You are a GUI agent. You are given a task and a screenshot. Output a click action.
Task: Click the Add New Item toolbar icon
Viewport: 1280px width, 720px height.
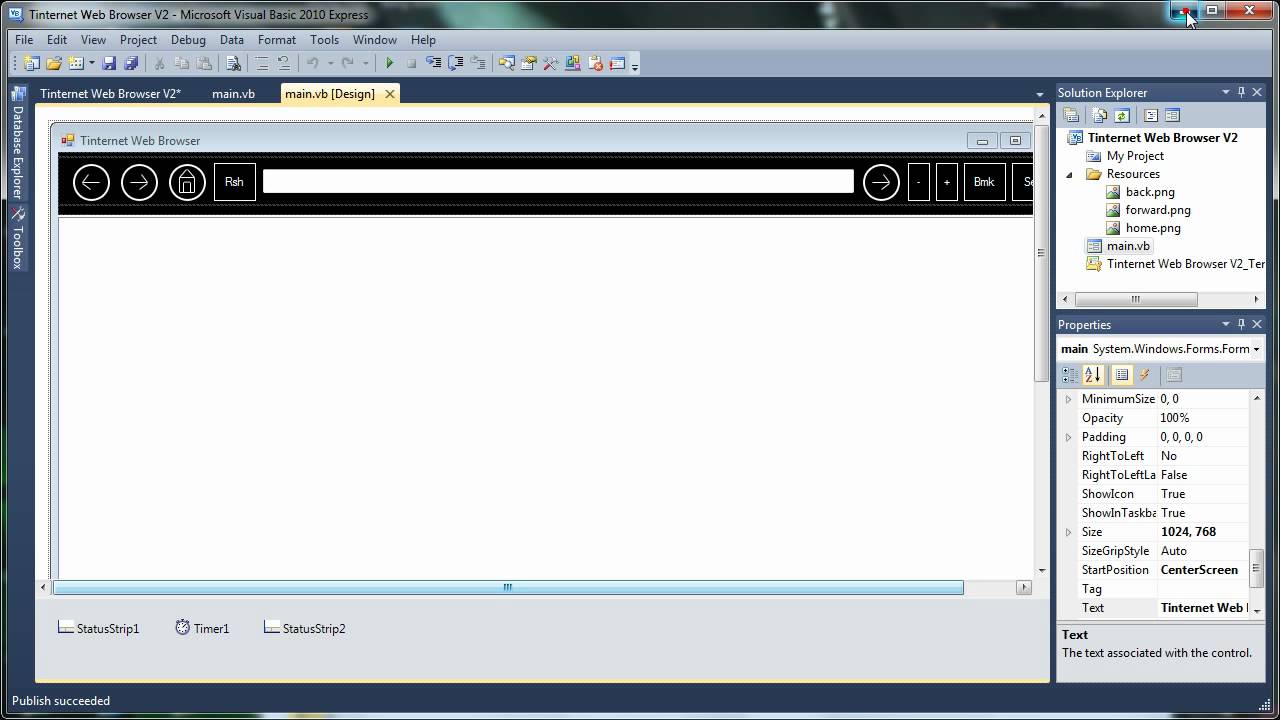[76, 63]
